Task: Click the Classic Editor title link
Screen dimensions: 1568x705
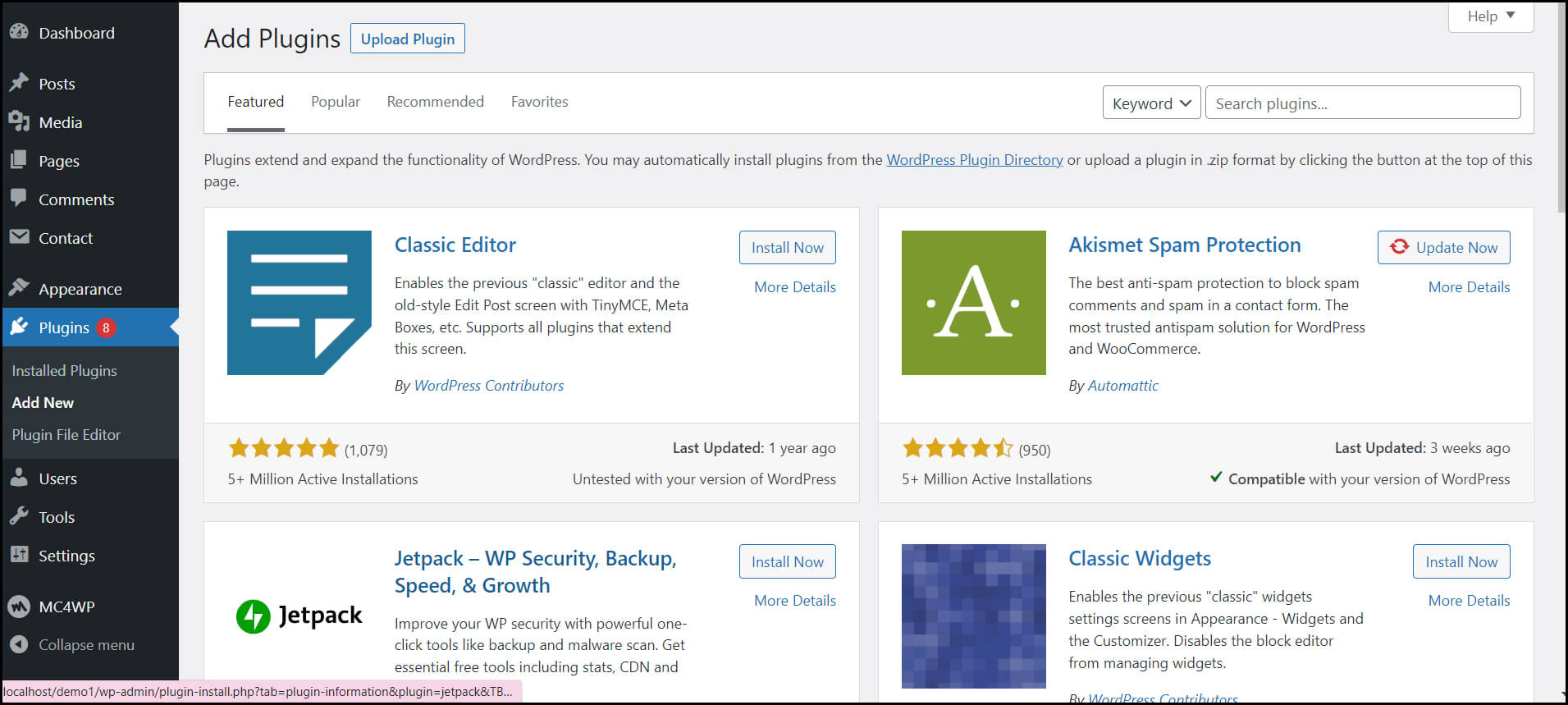Action: click(455, 245)
